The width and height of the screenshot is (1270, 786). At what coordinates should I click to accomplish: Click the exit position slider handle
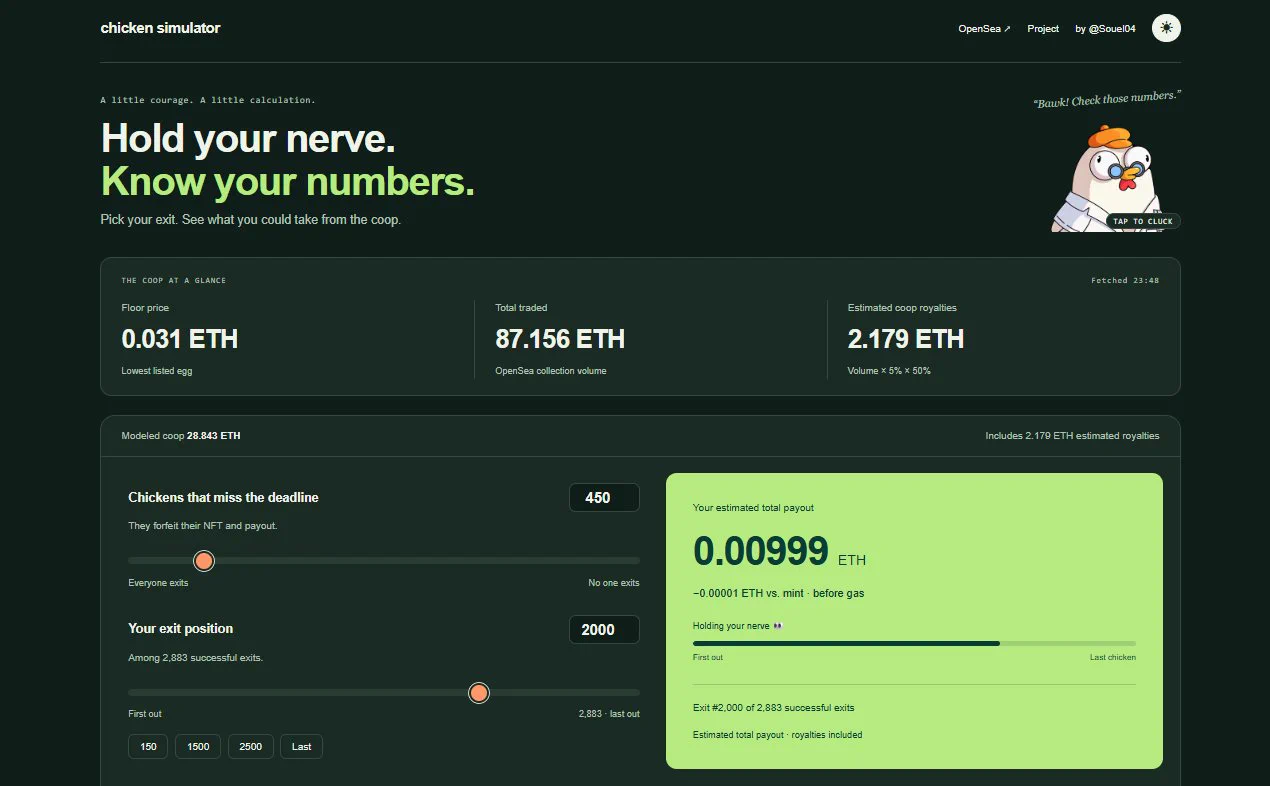pos(479,693)
